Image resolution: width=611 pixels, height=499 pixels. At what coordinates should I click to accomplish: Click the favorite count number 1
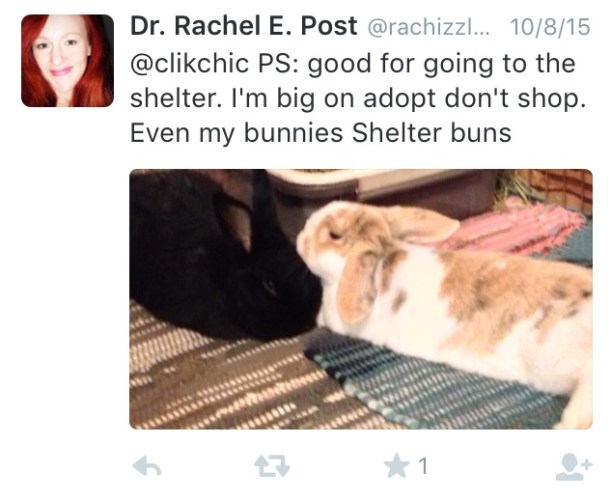[424, 466]
